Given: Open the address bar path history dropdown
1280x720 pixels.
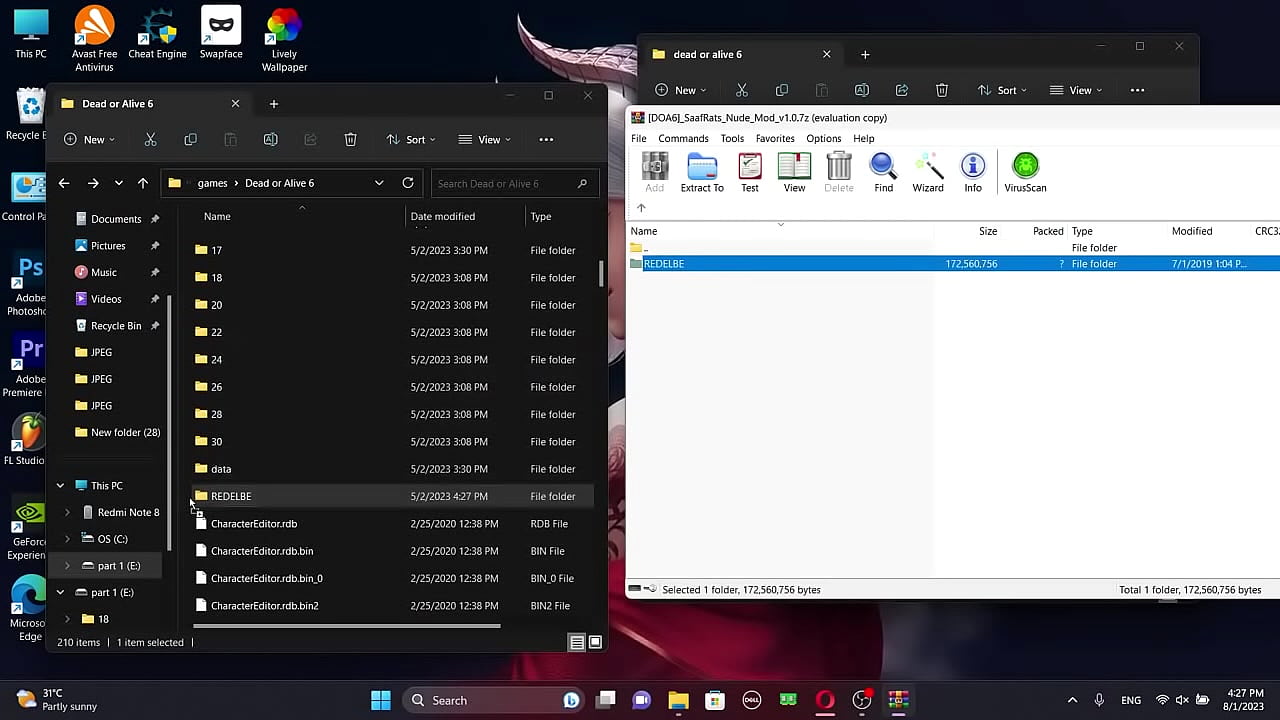Looking at the screenshot, I should click(x=379, y=183).
